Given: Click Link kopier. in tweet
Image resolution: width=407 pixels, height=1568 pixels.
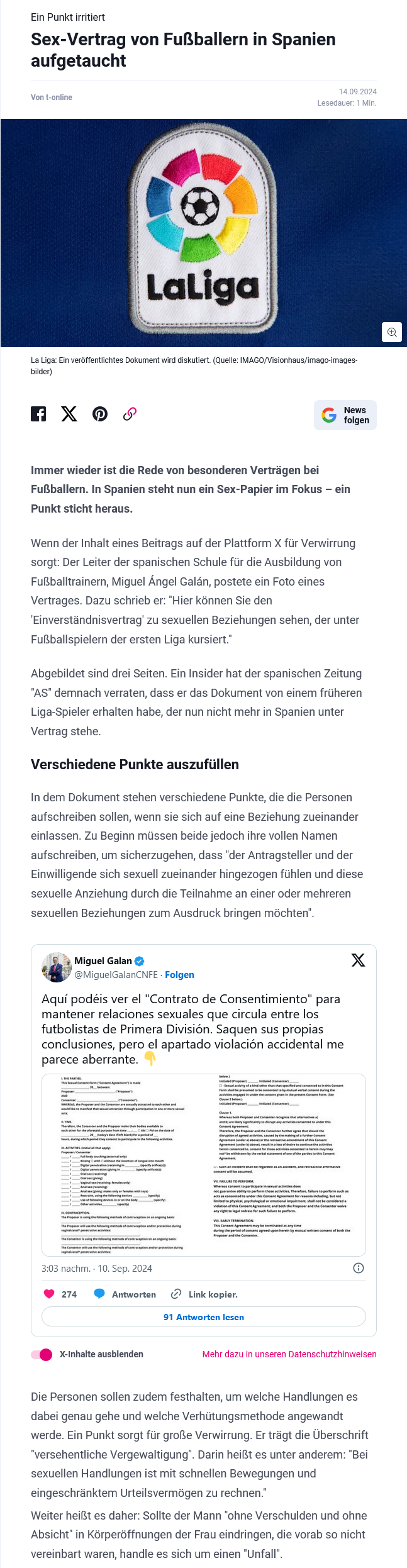Looking at the screenshot, I should pos(205,1294).
